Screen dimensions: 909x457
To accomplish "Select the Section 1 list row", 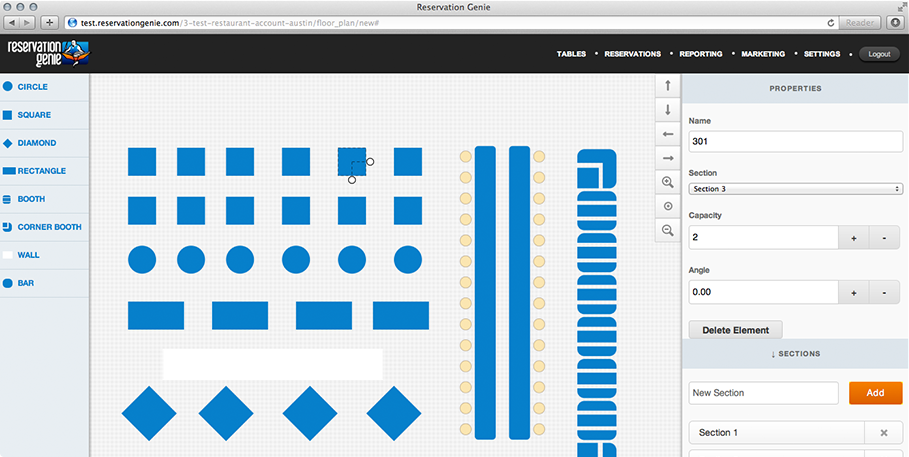I will coord(777,433).
